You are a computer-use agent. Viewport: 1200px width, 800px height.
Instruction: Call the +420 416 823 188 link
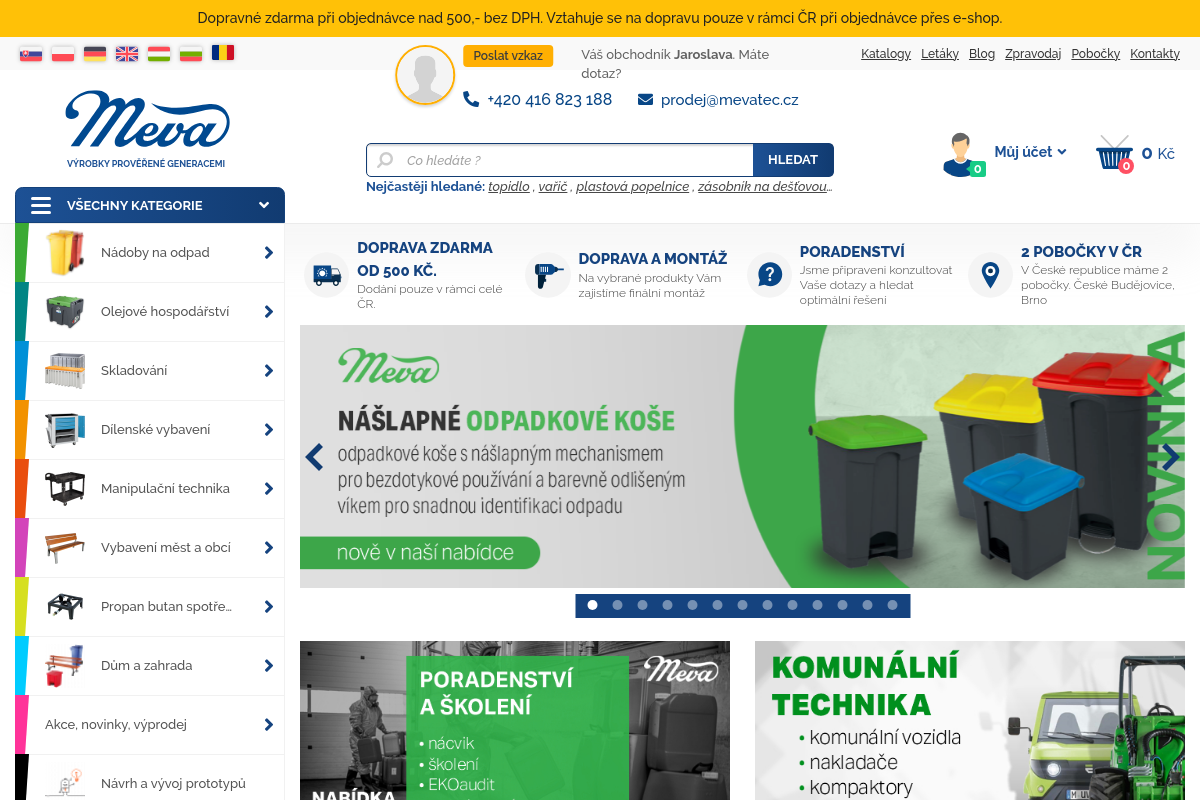(549, 100)
